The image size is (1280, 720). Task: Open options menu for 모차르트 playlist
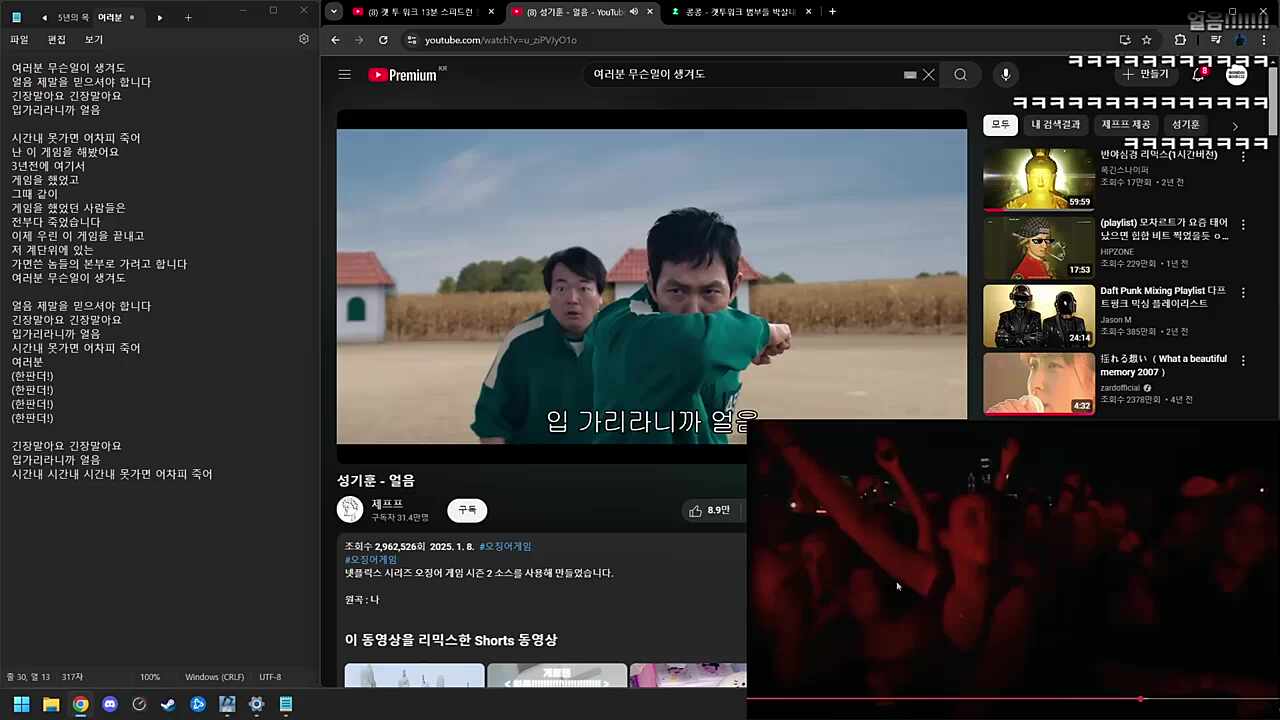coord(1243,225)
